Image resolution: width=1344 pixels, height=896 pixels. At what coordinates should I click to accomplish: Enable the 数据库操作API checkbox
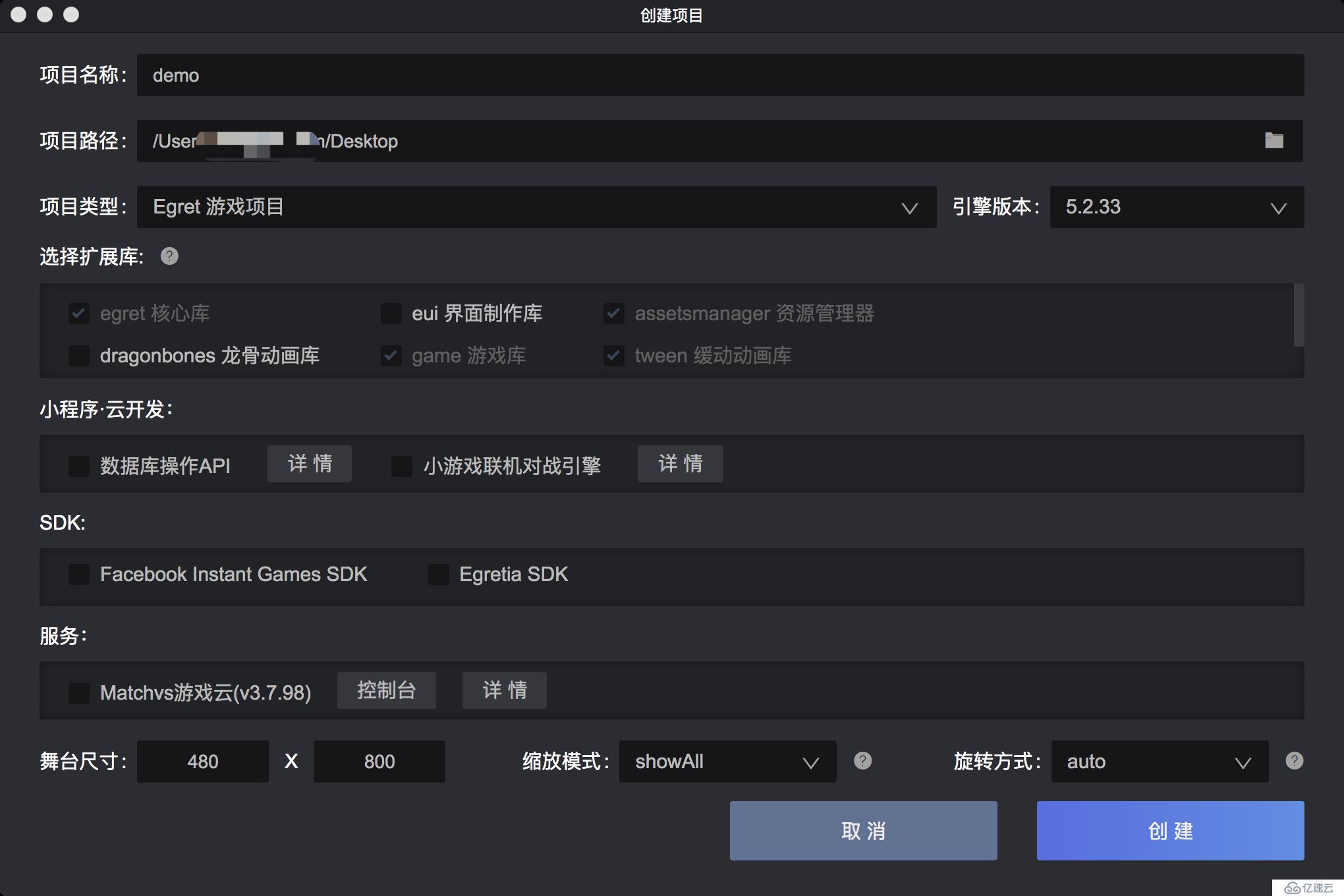(79, 466)
